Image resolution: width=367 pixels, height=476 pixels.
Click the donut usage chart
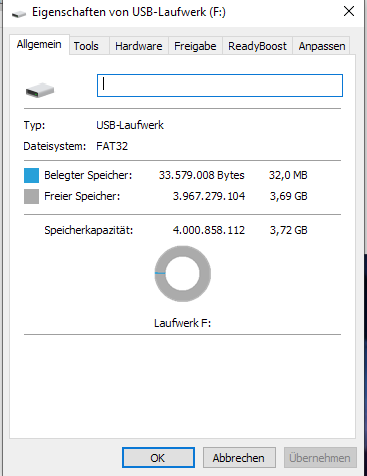[183, 274]
